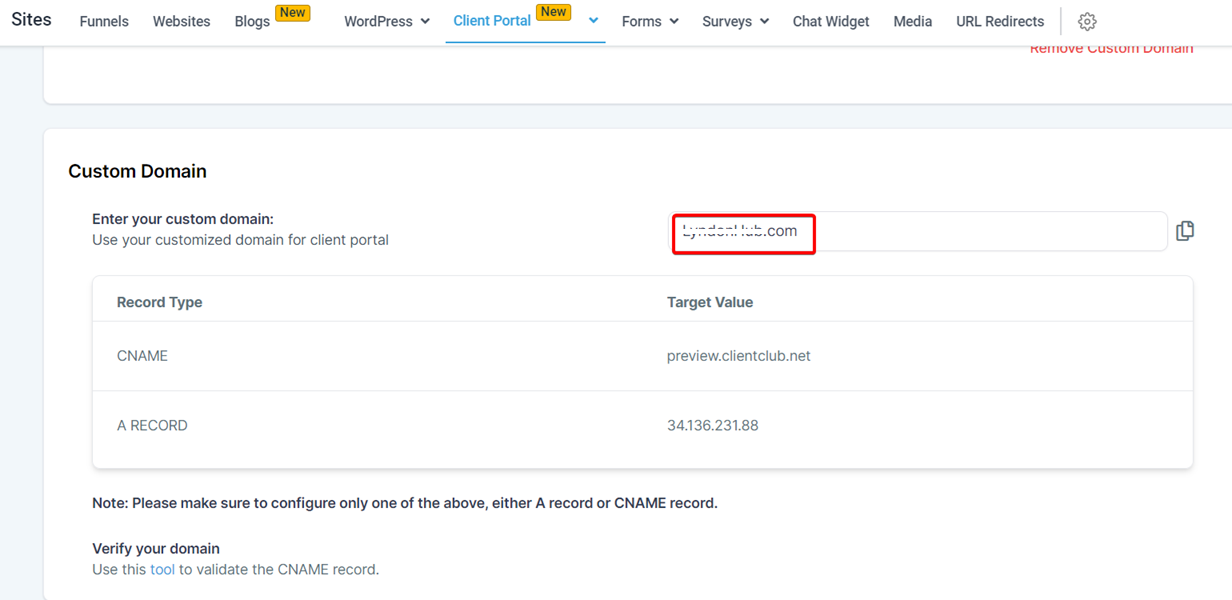Click the Sites heading
Viewport: 1232px width, 600px height.
31,19
